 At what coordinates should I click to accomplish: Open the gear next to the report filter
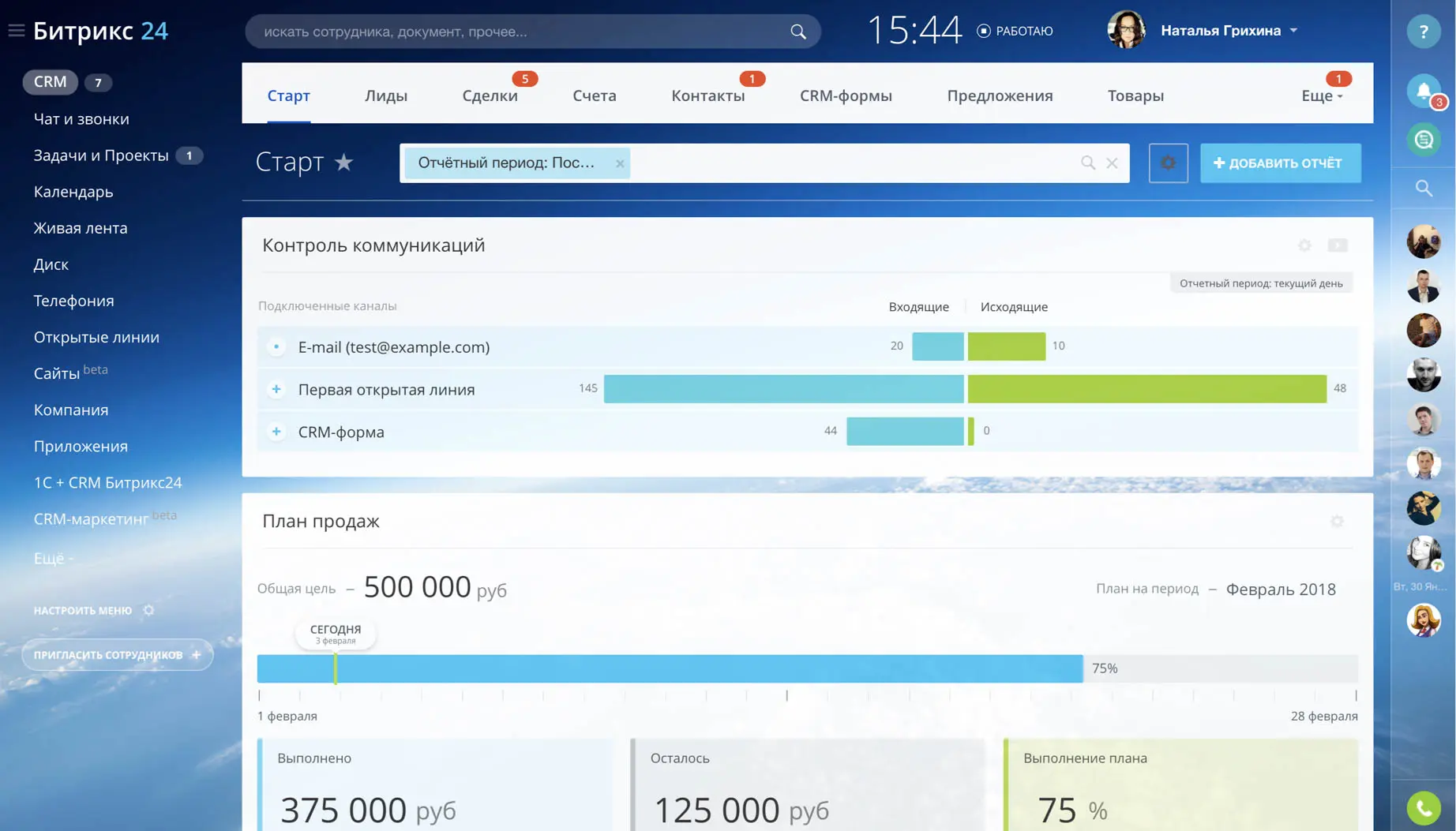click(1168, 163)
